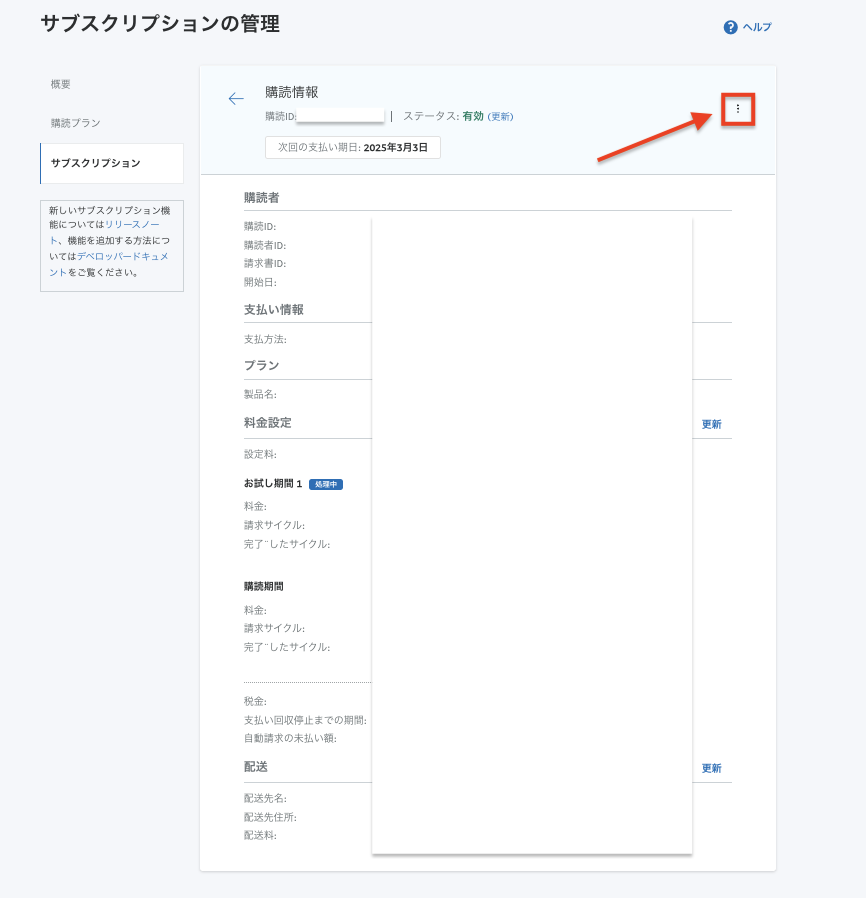
Task: Click the 次回の支払い期日 date box
Action: coord(352,147)
